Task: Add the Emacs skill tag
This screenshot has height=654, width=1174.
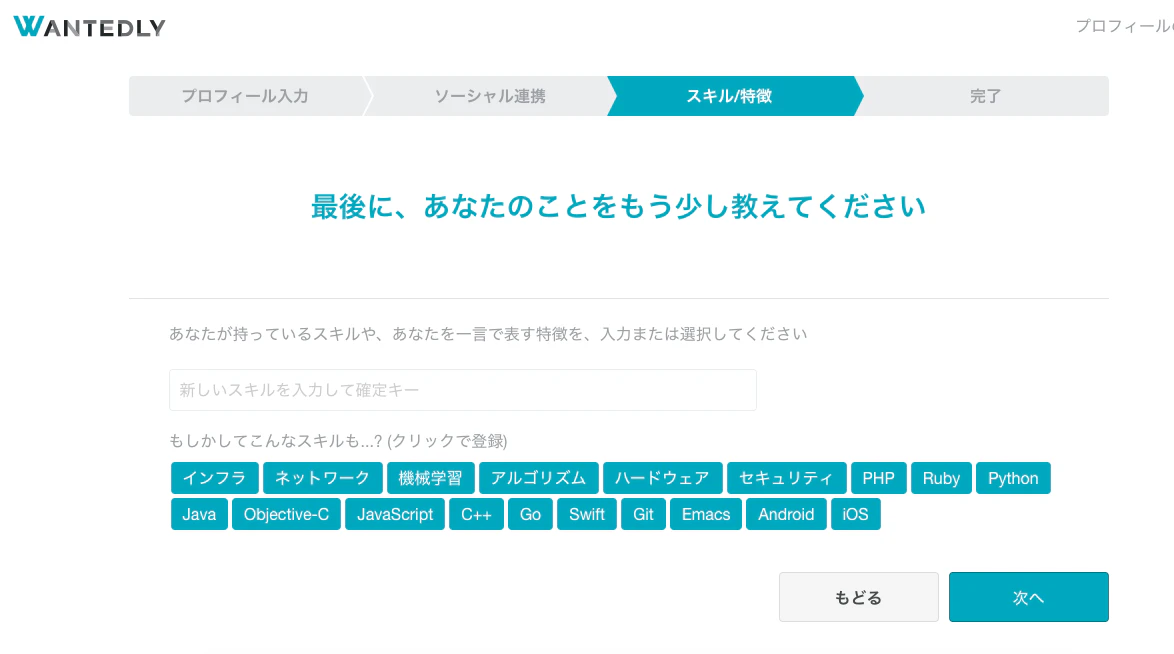Action: tap(705, 514)
